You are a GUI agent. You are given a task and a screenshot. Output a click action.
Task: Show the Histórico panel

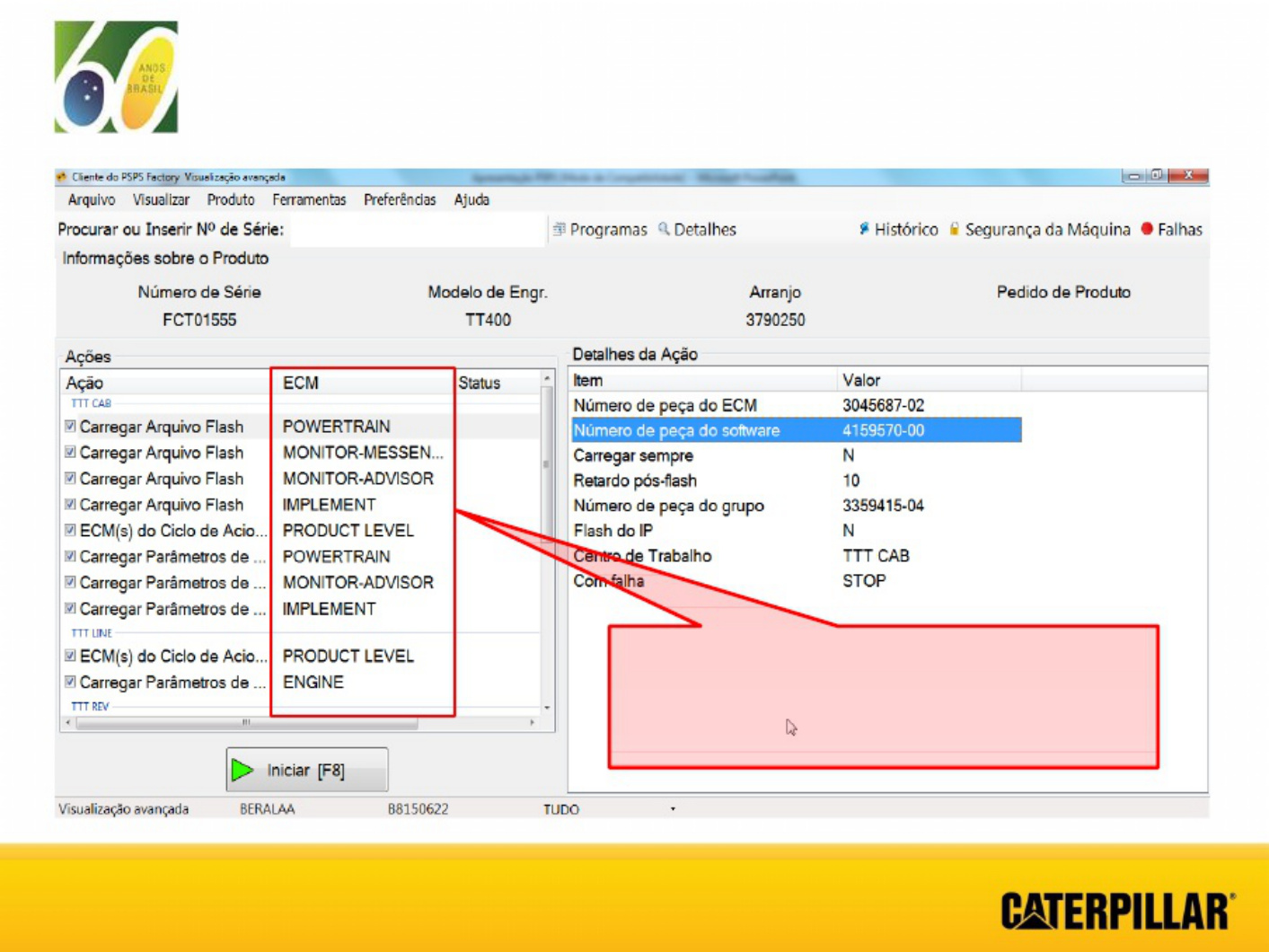tap(898, 230)
